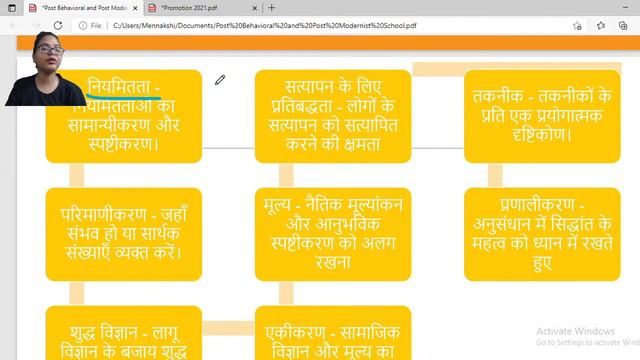This screenshot has height=360, width=640.
Task: Click the browser Back arrow
Action: point(13,25)
